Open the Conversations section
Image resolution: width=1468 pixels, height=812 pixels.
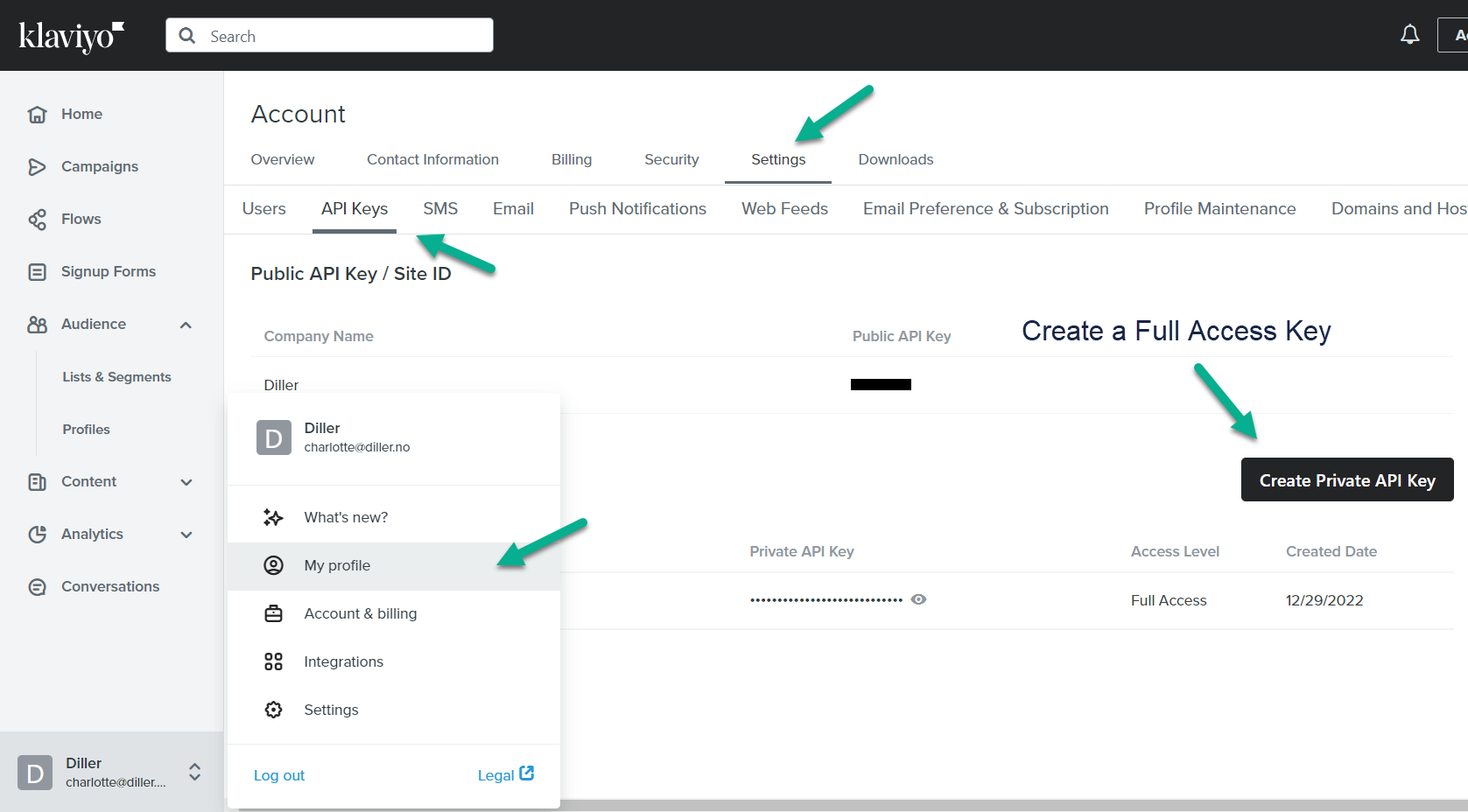click(x=110, y=586)
